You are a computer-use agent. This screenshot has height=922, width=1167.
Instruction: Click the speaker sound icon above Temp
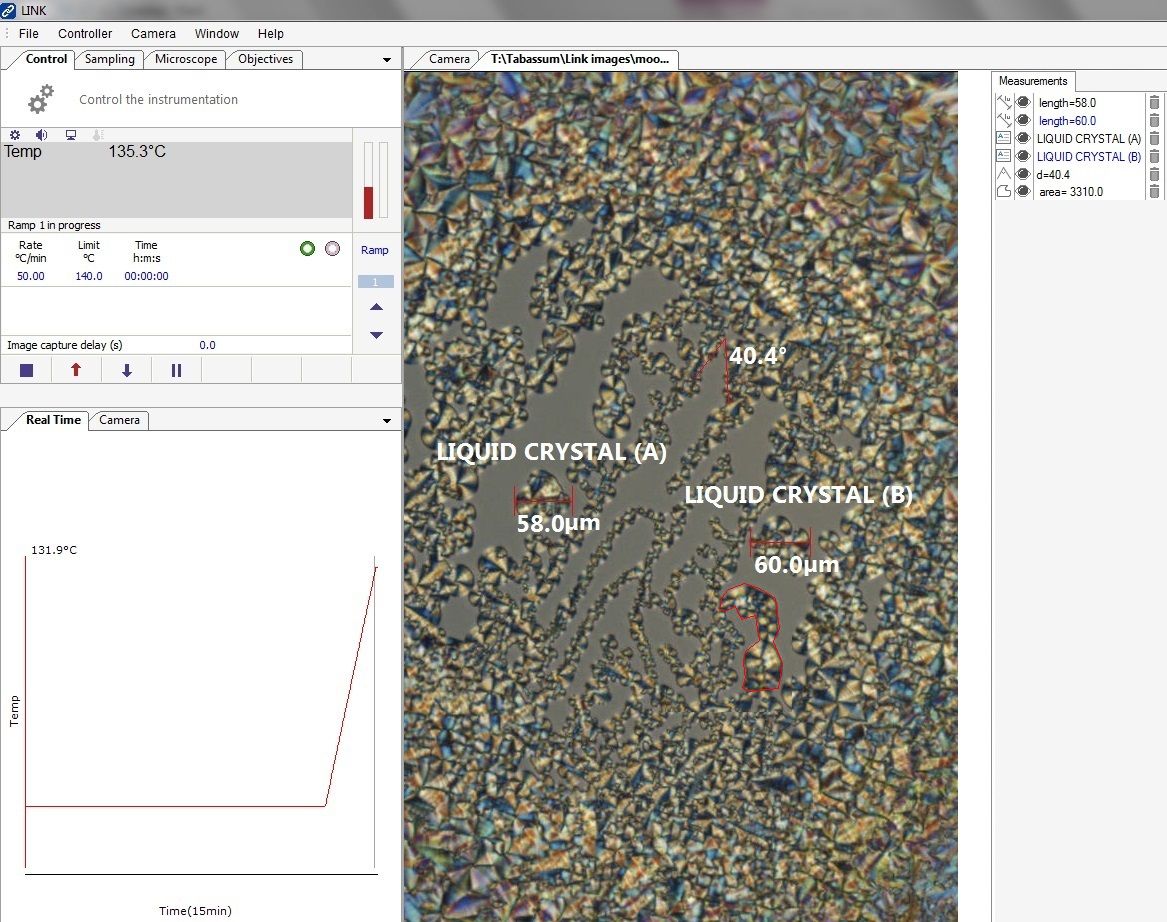42,135
